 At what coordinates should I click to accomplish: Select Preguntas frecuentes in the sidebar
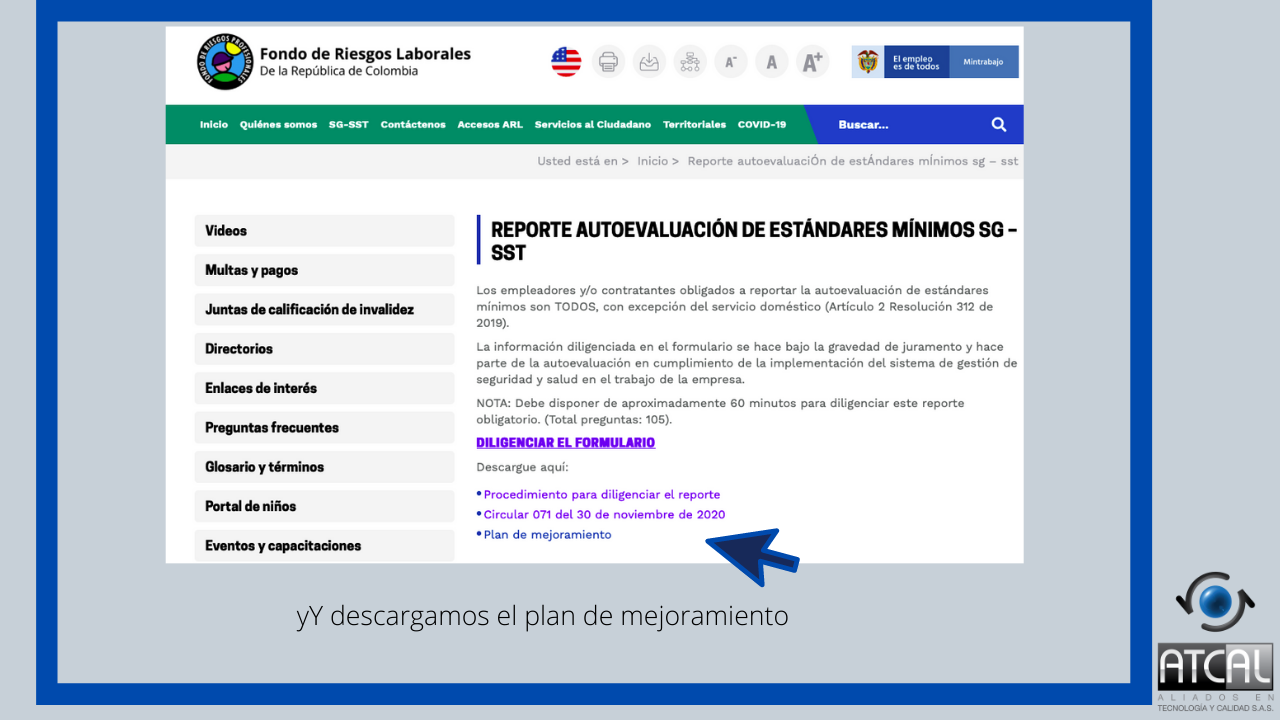pos(272,427)
